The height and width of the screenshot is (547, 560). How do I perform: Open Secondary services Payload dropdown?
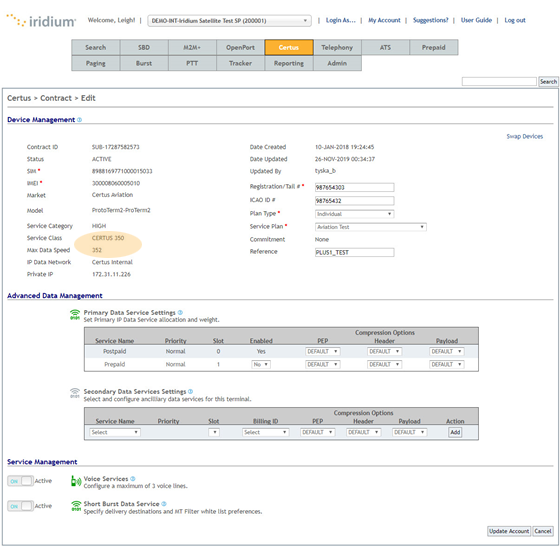pos(409,432)
